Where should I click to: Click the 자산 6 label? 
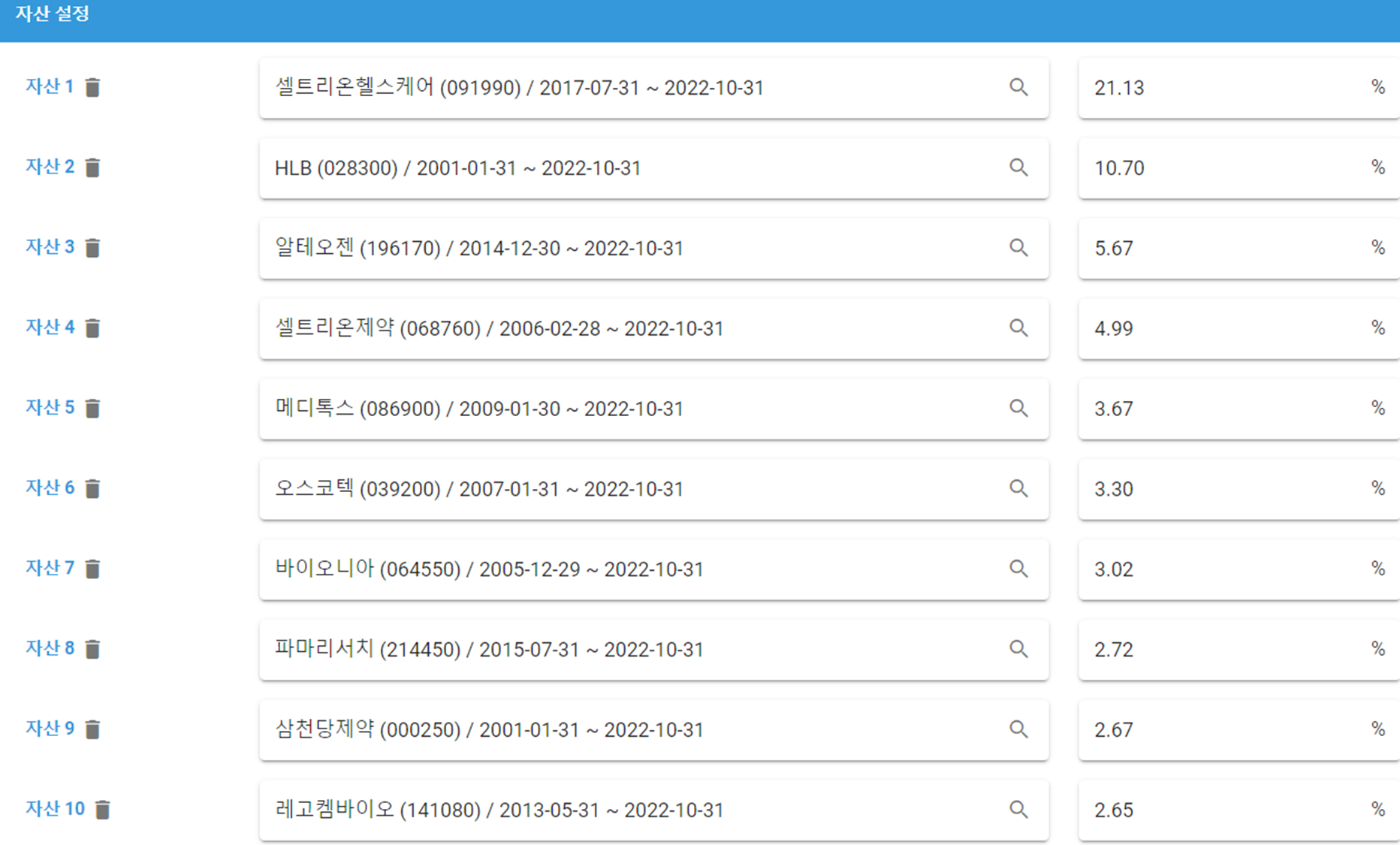tap(50, 488)
